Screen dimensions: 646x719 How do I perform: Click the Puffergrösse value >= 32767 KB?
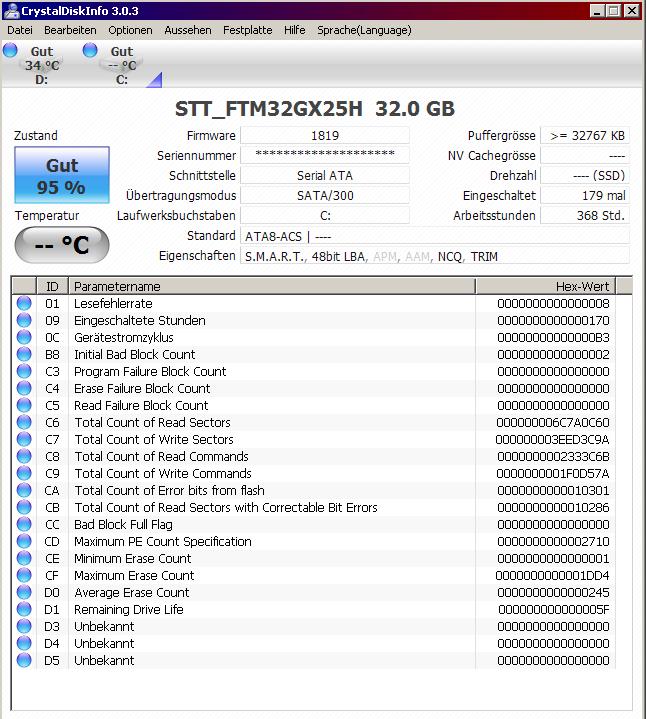[585, 136]
